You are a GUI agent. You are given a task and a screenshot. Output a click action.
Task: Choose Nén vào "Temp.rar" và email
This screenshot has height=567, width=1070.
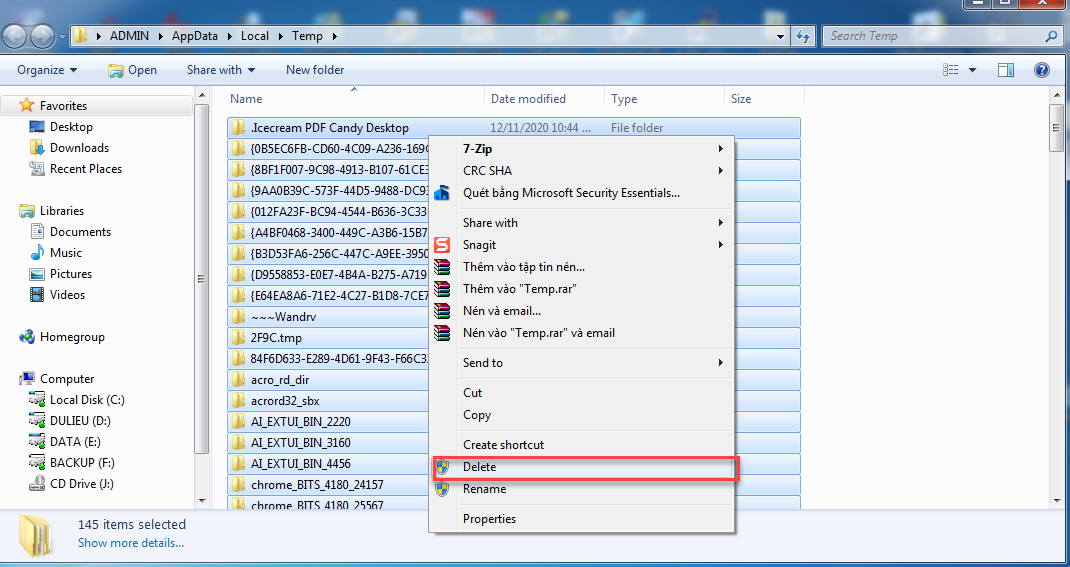tap(581, 333)
